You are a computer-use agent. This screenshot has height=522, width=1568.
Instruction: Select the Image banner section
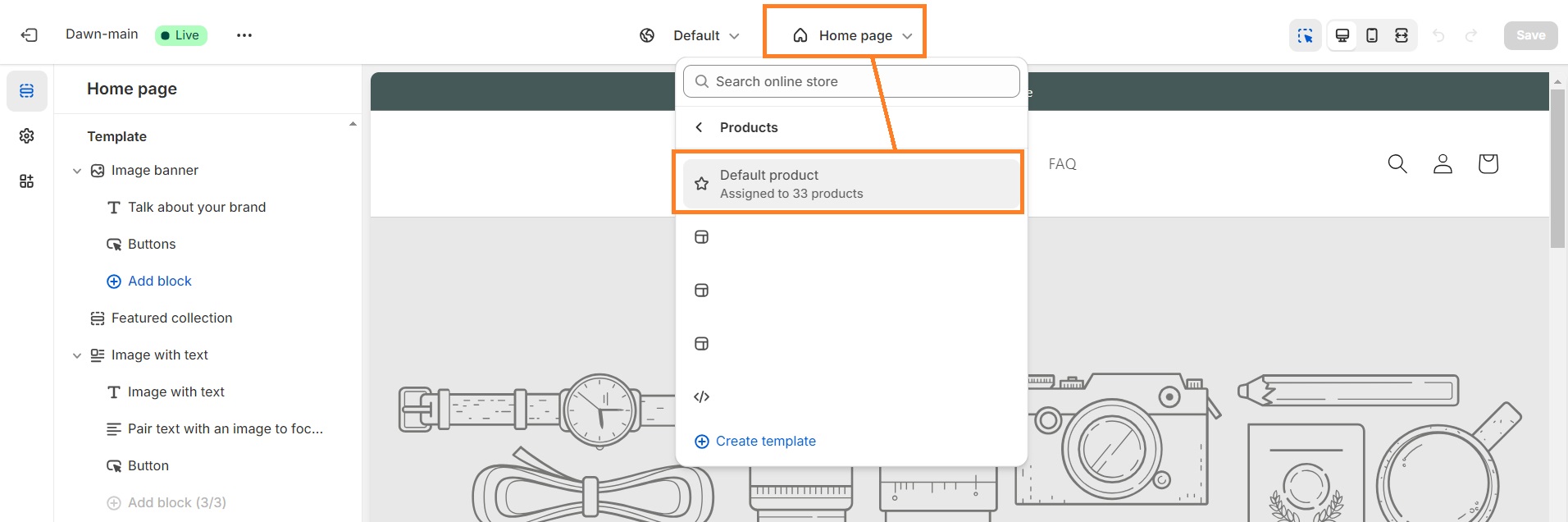pos(154,171)
